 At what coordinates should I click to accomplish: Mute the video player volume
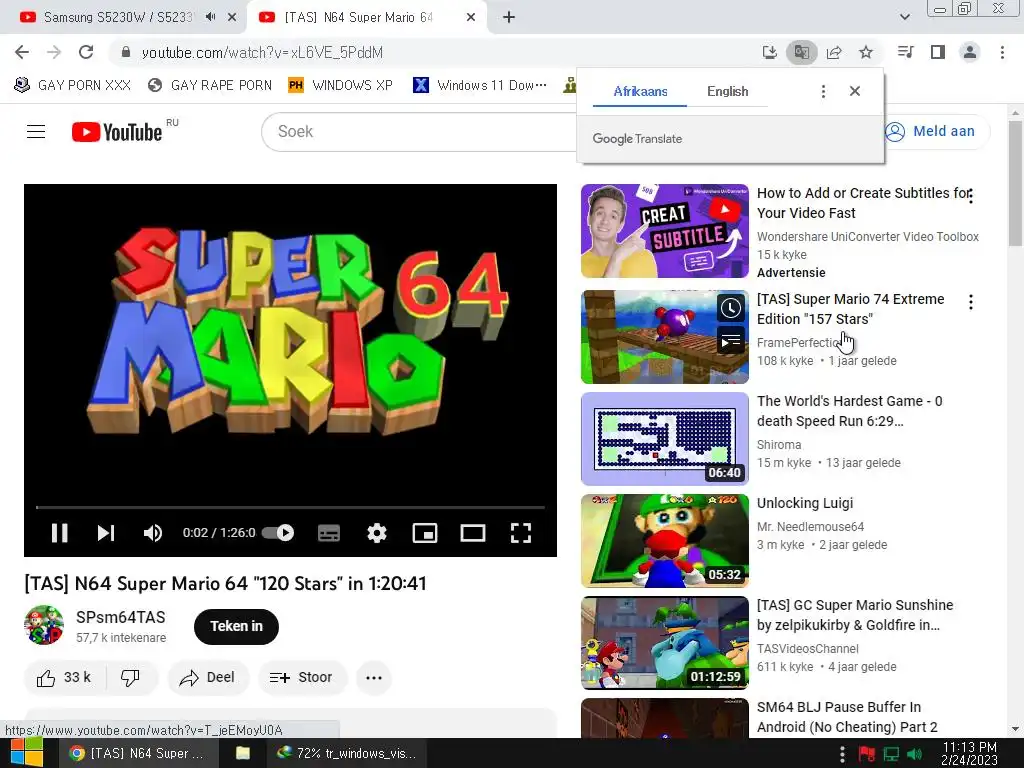point(153,533)
